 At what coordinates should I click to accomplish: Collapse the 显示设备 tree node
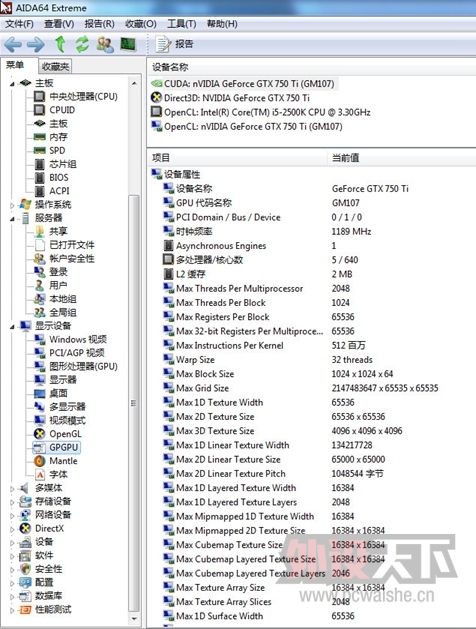tap(12, 327)
